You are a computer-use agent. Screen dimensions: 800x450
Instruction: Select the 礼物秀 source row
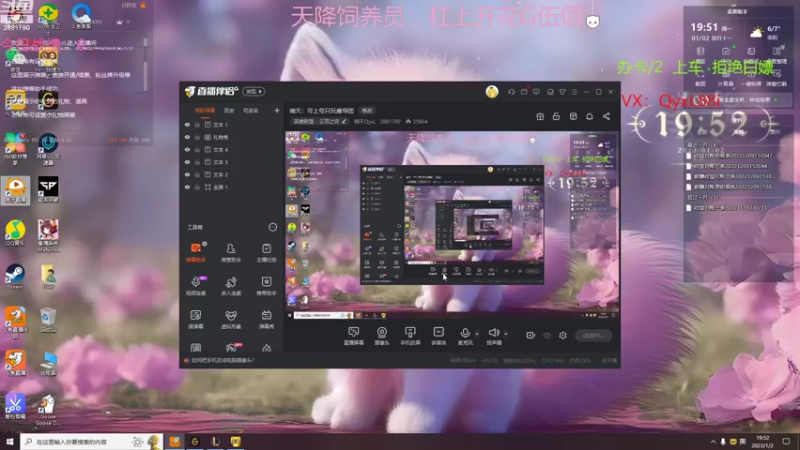232,137
